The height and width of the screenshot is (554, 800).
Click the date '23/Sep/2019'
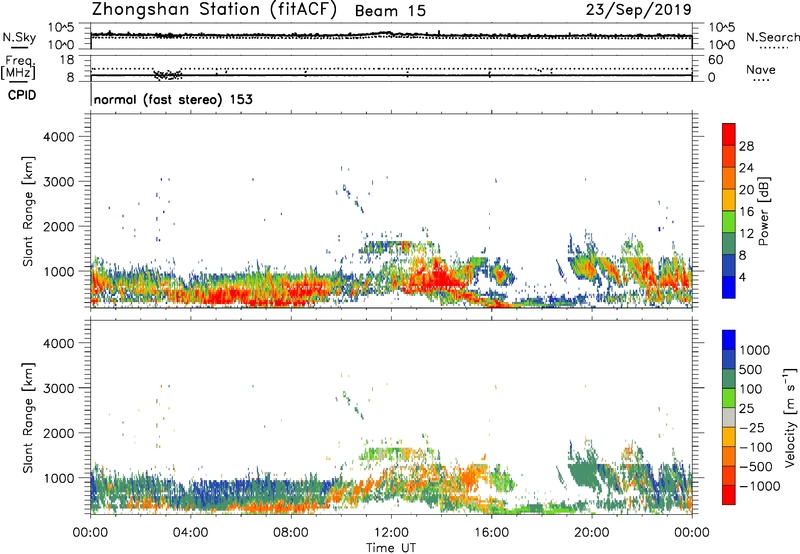638,10
